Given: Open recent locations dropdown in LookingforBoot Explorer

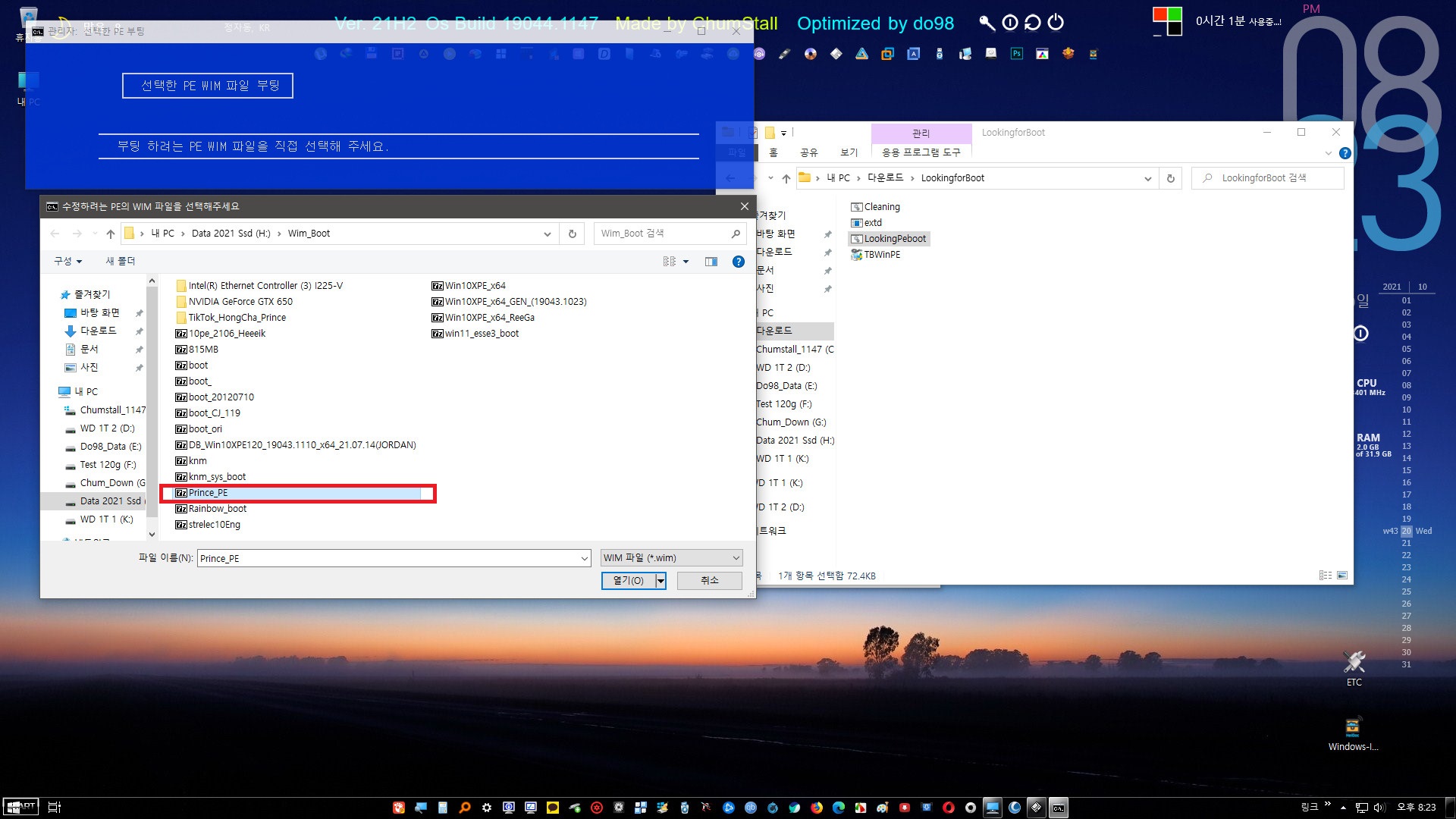Looking at the screenshot, I should tap(770, 178).
